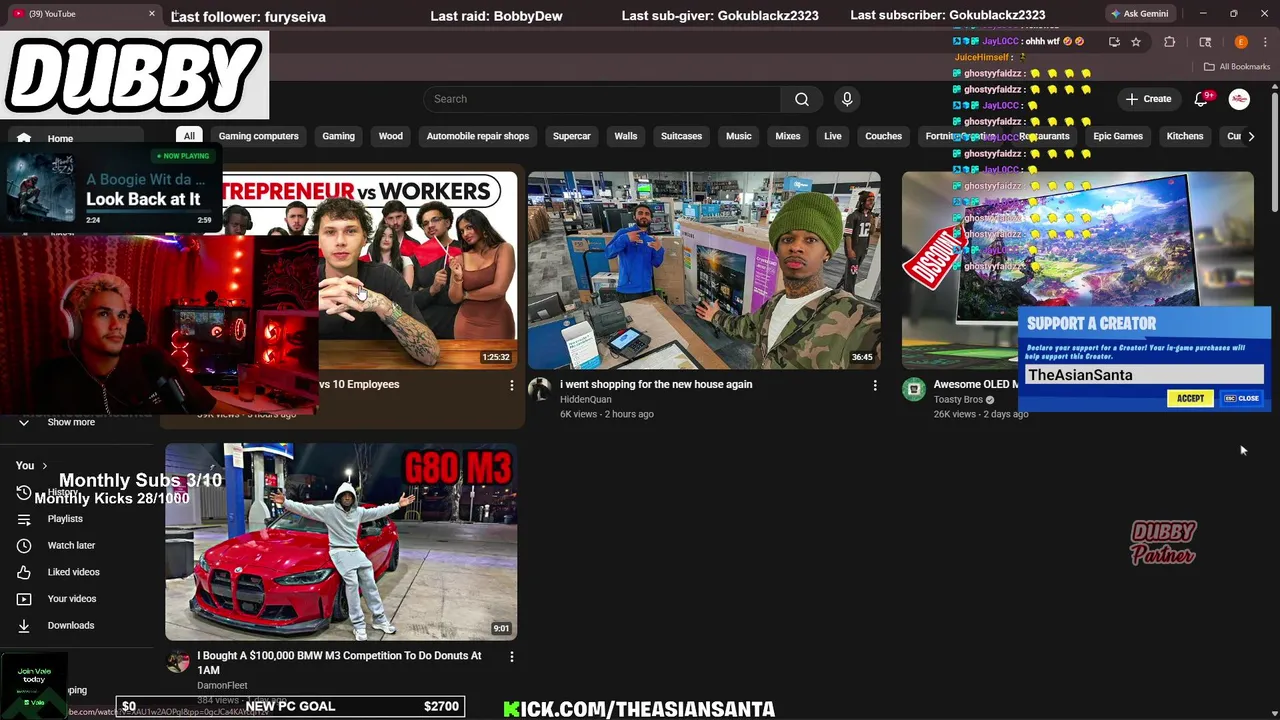Open Your videos in the sidebar
This screenshot has height=720, width=1280.
(72, 599)
